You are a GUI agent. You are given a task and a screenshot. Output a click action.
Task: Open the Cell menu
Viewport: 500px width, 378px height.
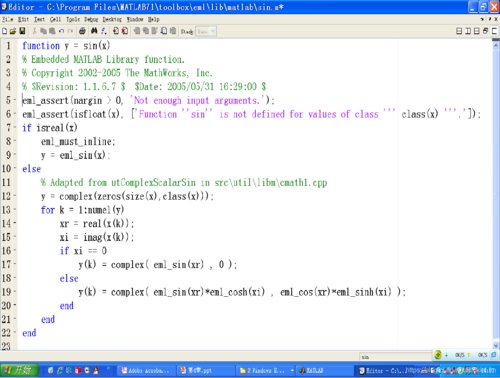[55, 19]
